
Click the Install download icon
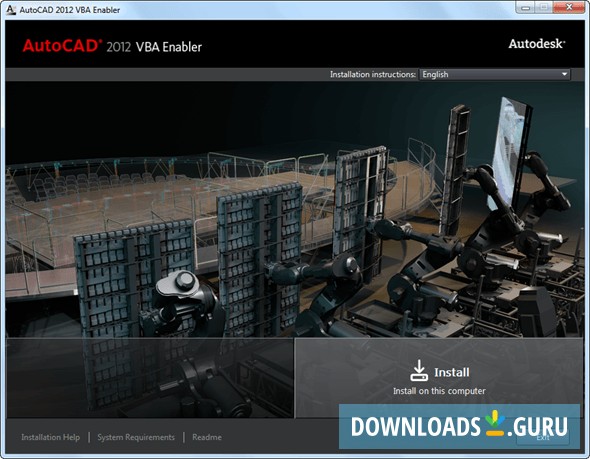pyautogui.click(x=419, y=371)
